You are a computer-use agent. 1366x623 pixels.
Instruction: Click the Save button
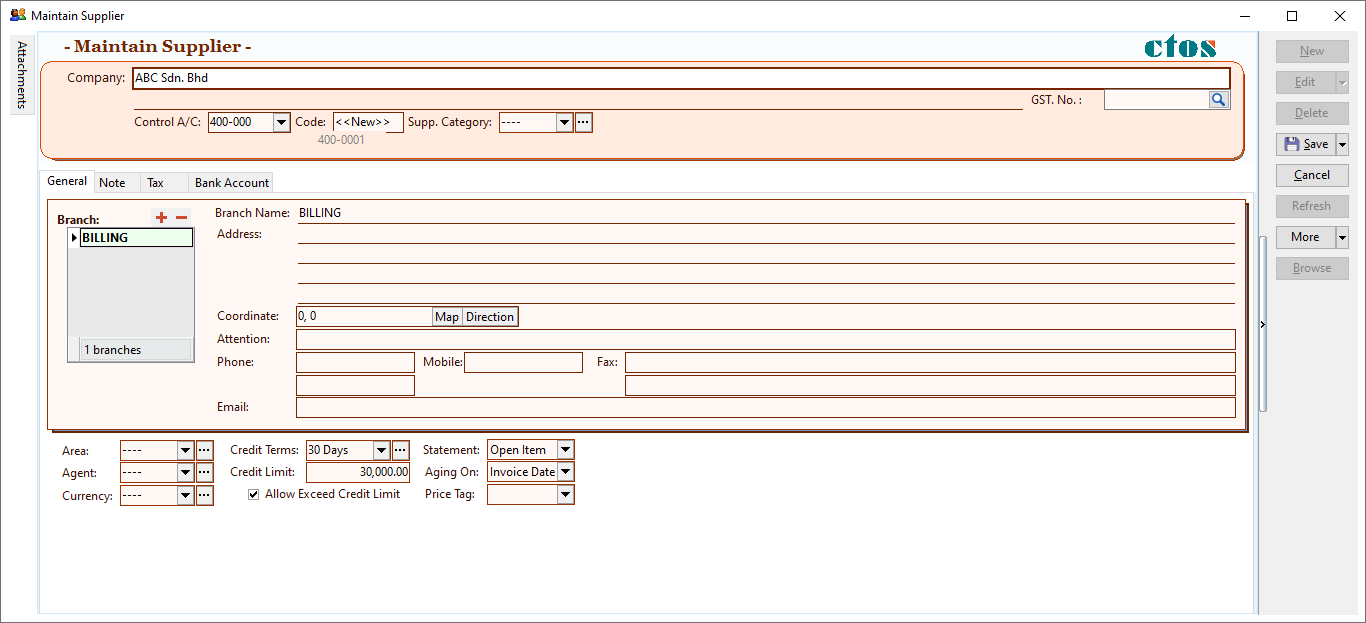pyautogui.click(x=1305, y=144)
